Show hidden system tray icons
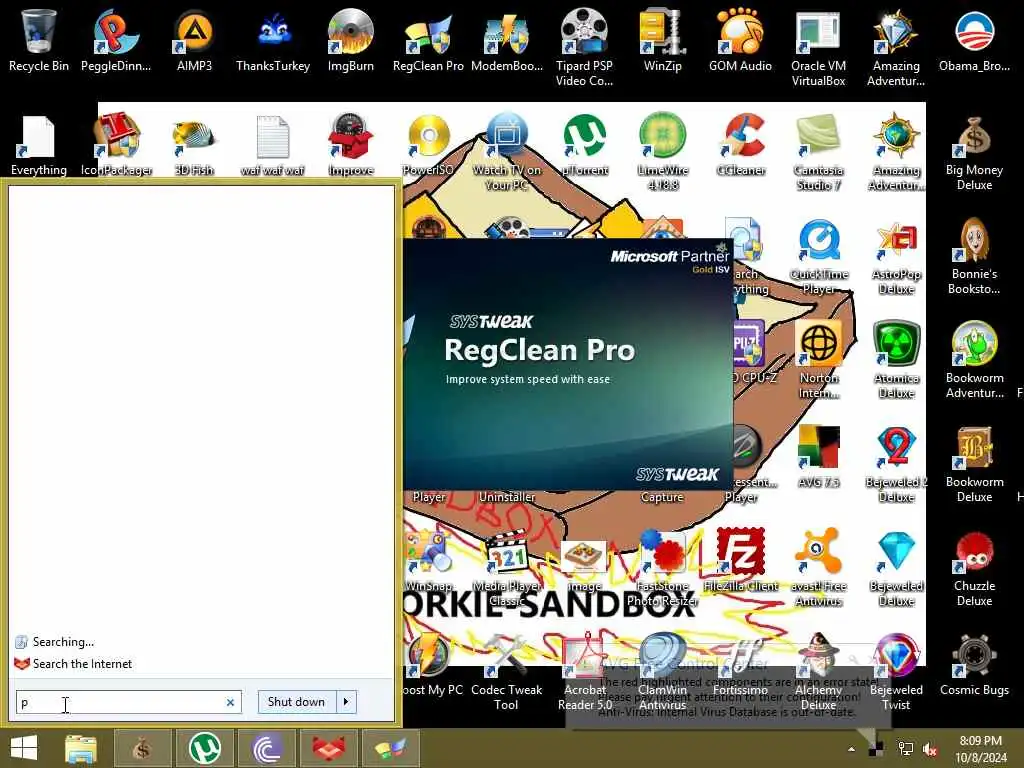This screenshot has height=768, width=1024. pyautogui.click(x=851, y=749)
